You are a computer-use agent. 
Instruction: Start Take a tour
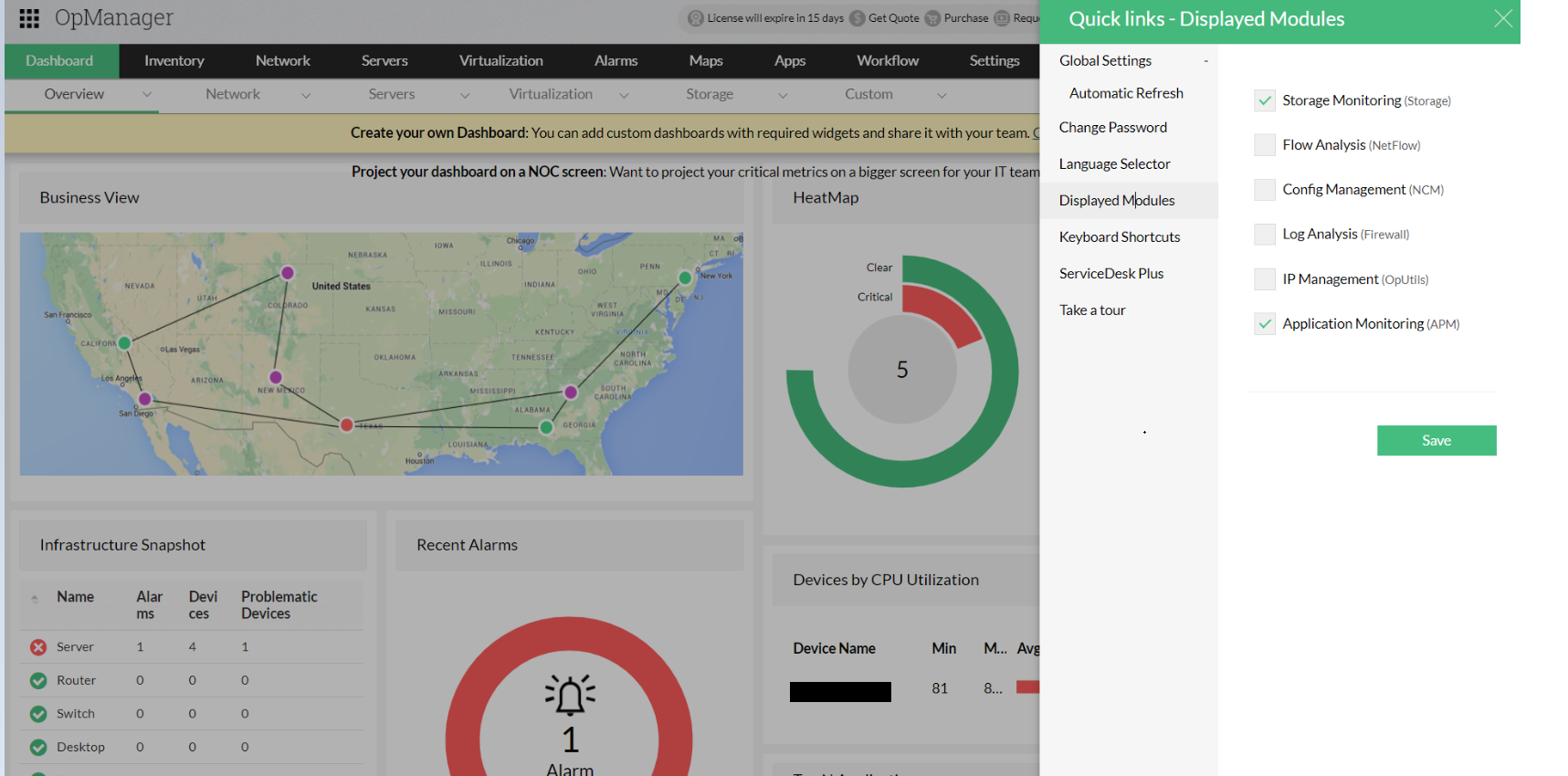point(1092,310)
